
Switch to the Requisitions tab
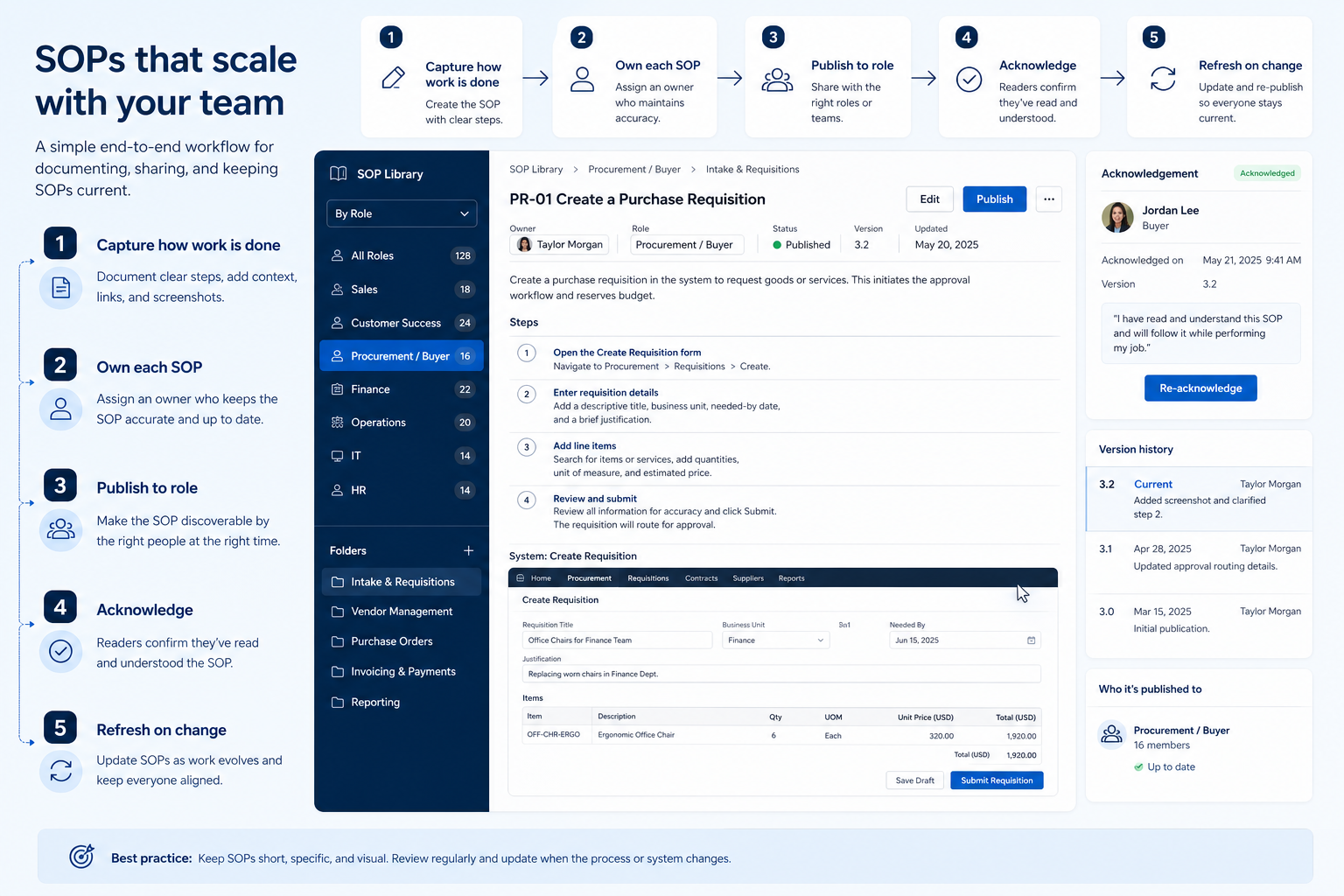click(x=648, y=578)
